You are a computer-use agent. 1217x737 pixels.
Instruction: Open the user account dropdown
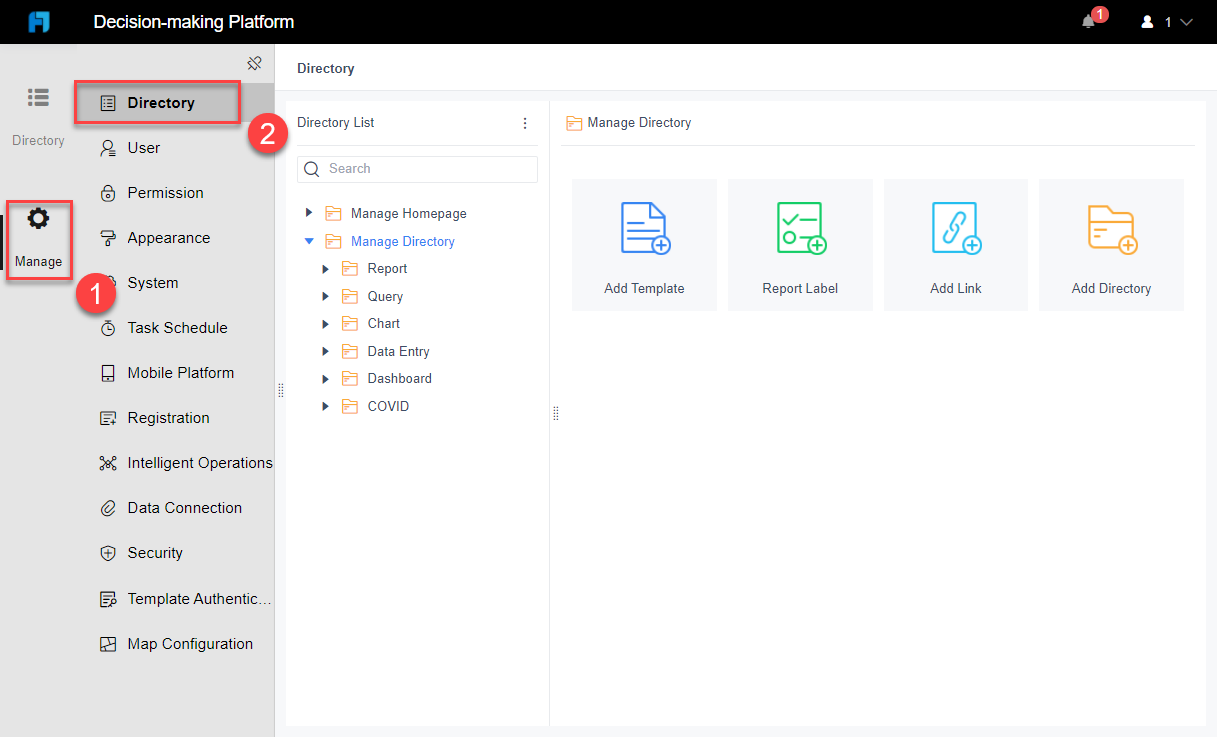(x=1166, y=22)
